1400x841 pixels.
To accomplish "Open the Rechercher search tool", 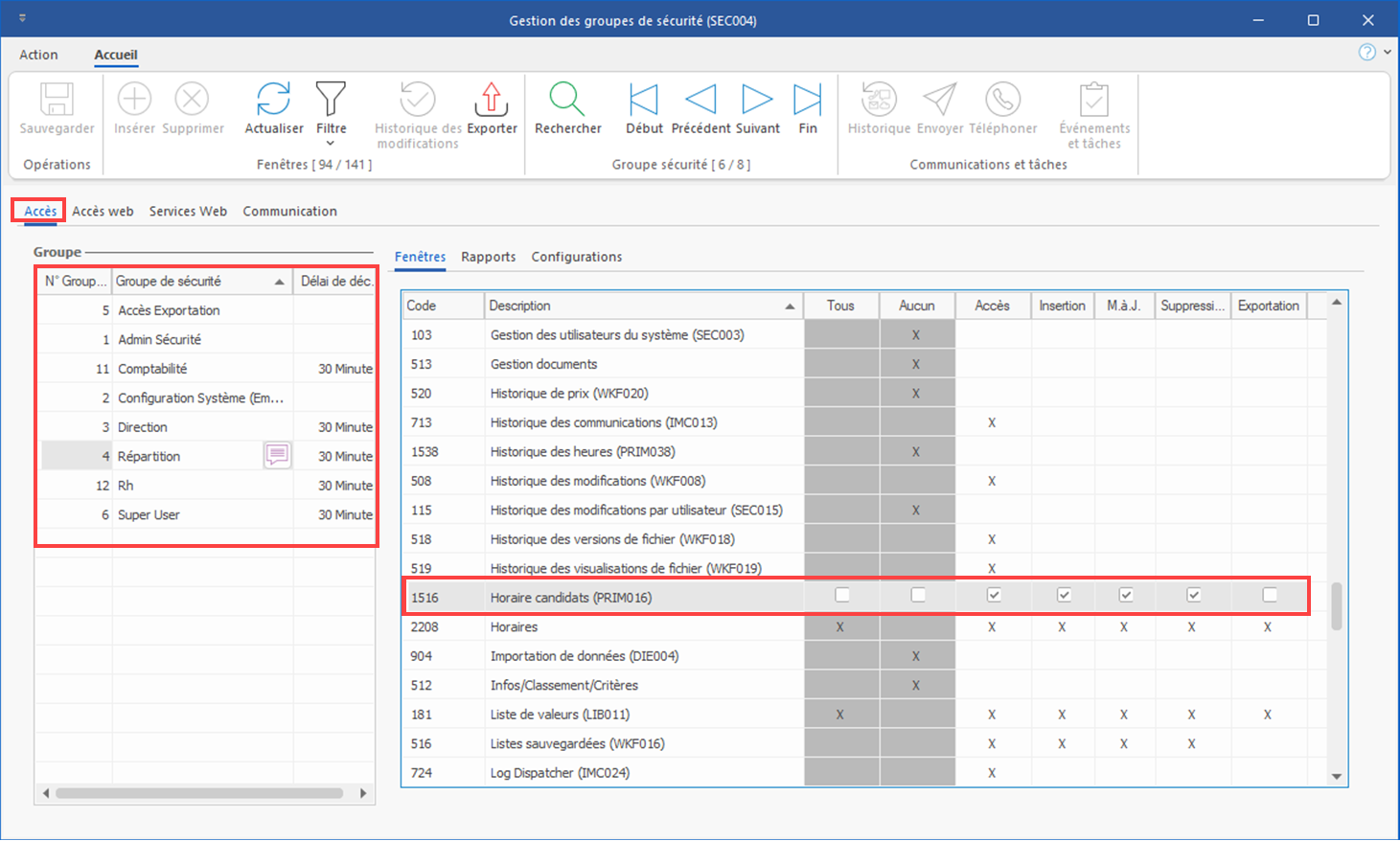I will tap(567, 100).
